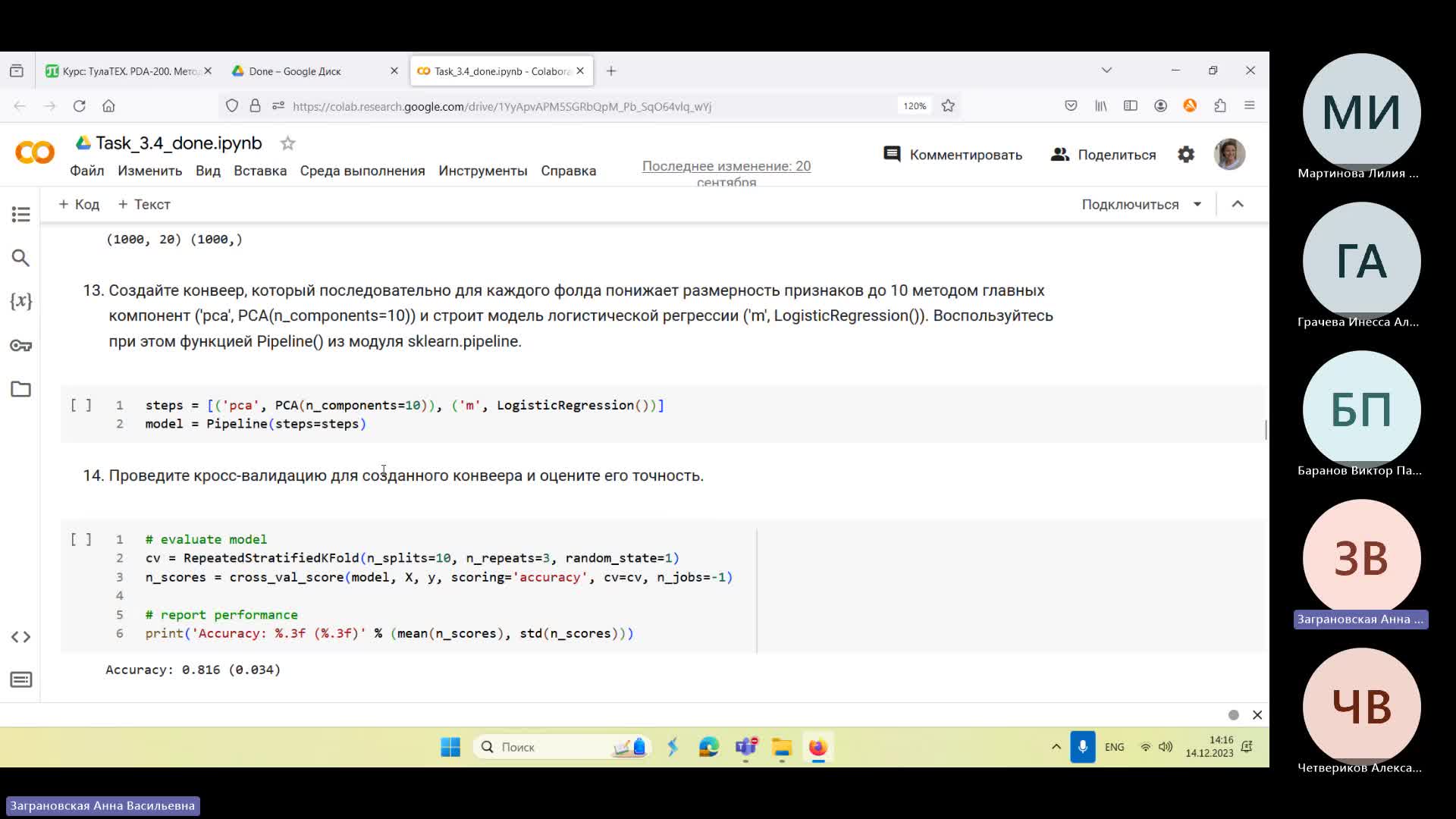Close the Task_3.4_done.ipynb tab
Image resolution: width=1456 pixels, height=819 pixels.
pos(580,71)
